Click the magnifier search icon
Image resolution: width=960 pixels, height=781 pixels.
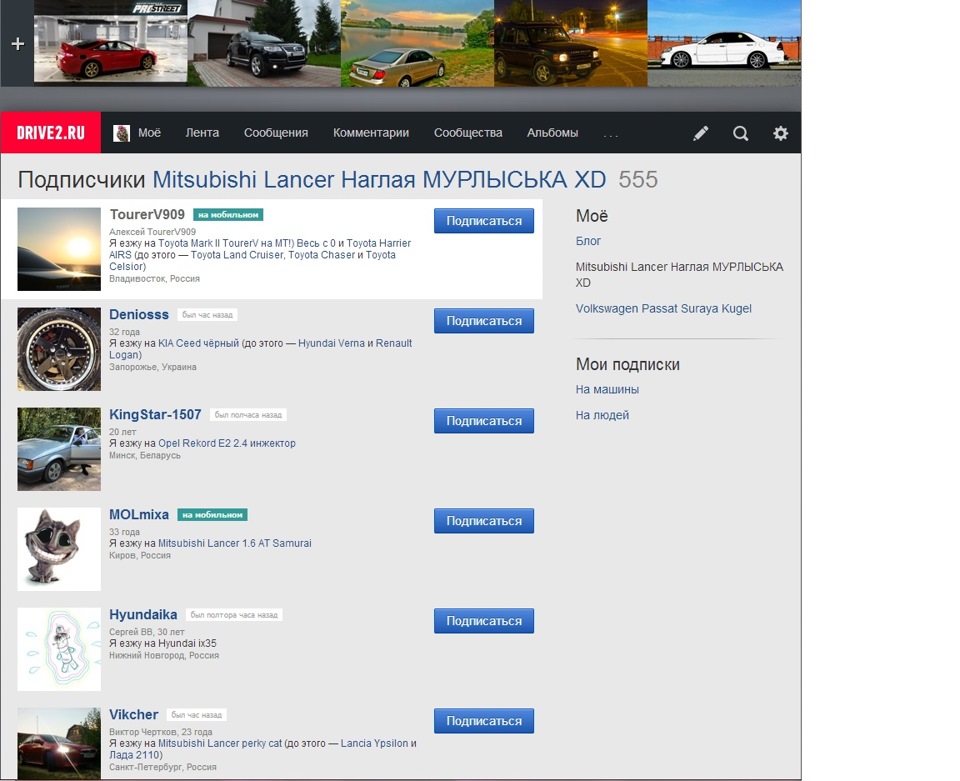[741, 133]
